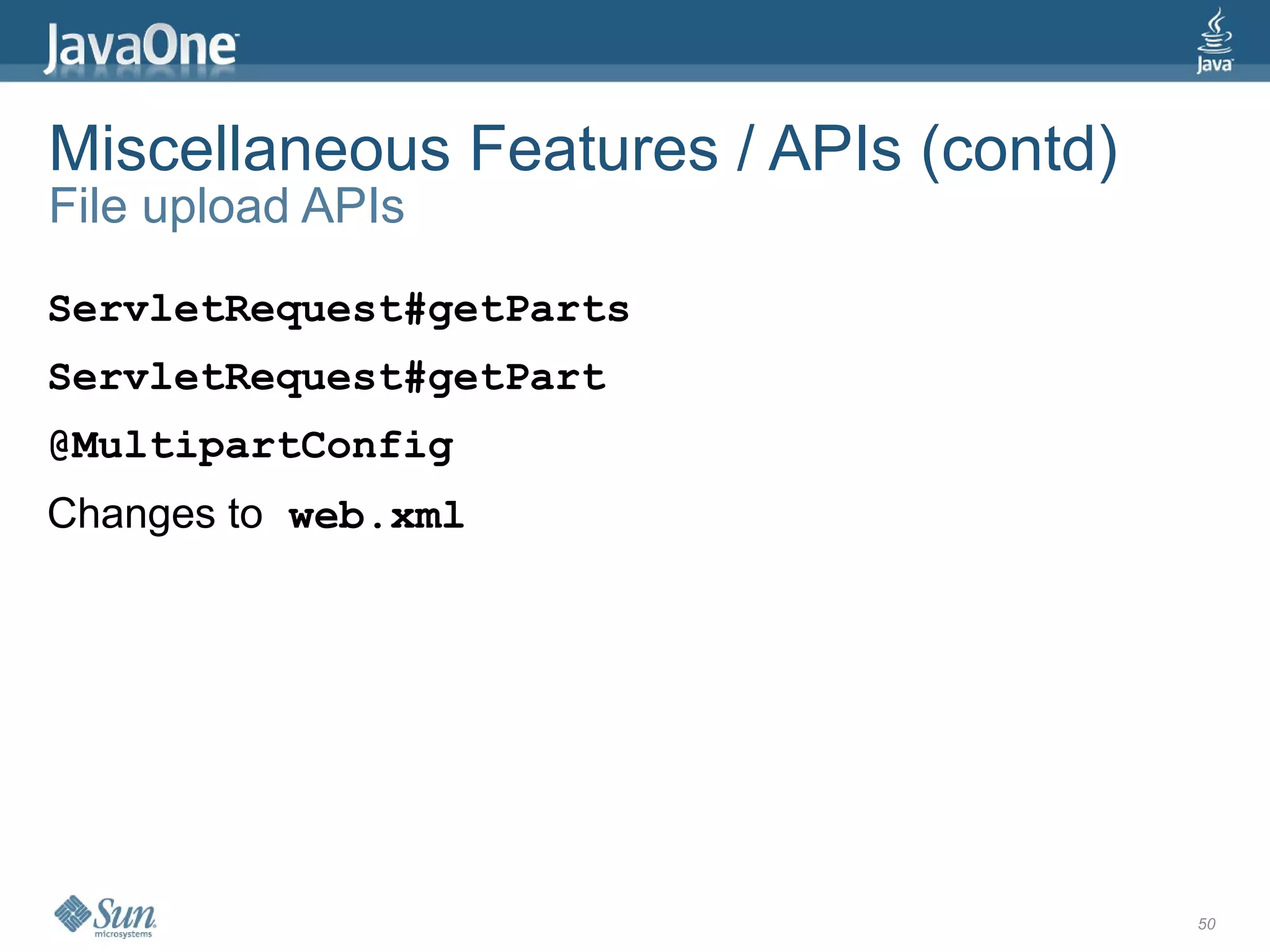Click the @MultipartConfig annotation text

[x=251, y=446]
